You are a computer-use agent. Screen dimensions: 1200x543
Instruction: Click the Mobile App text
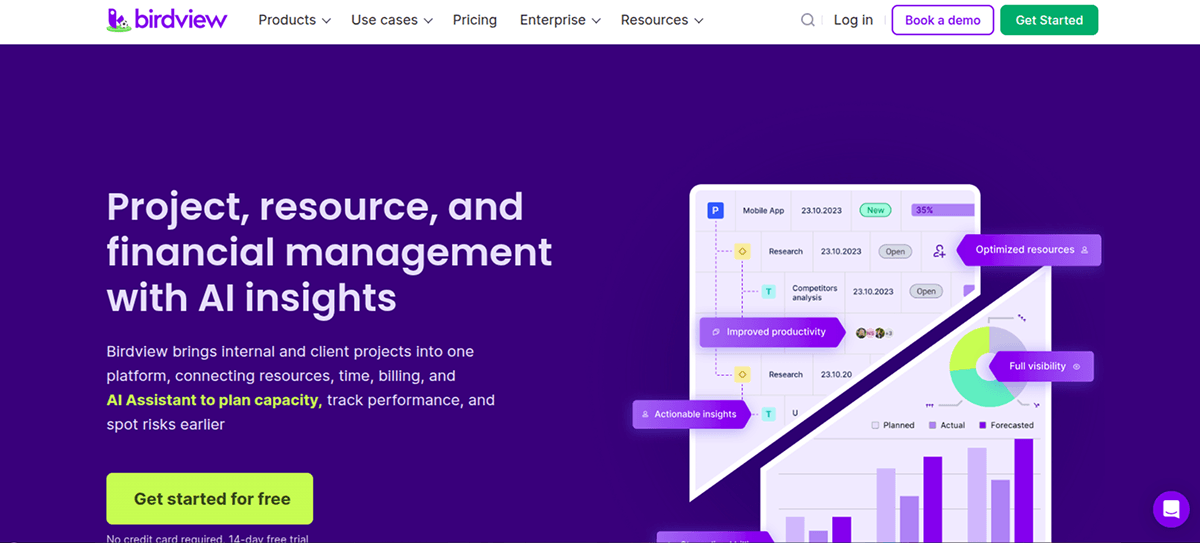764,211
